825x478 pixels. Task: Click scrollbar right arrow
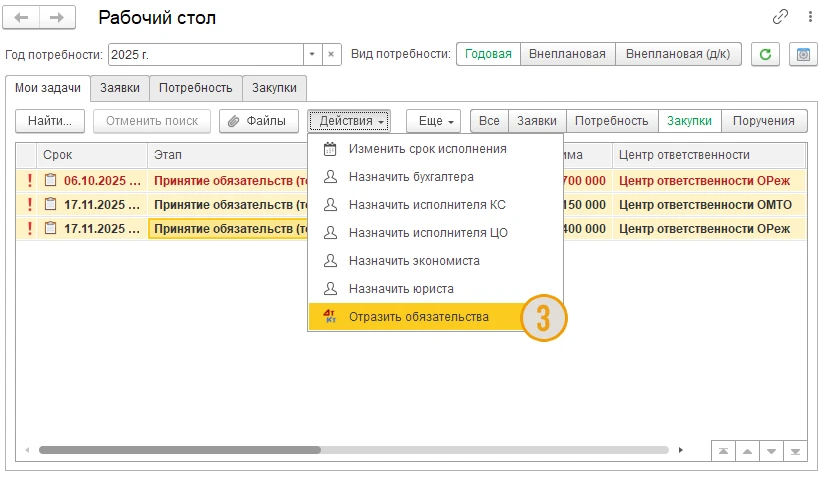click(x=681, y=450)
